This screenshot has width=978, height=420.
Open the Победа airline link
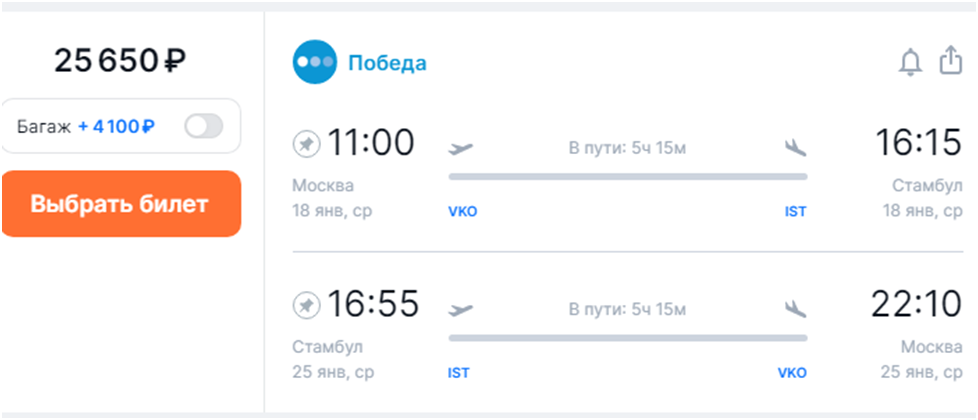(x=387, y=64)
